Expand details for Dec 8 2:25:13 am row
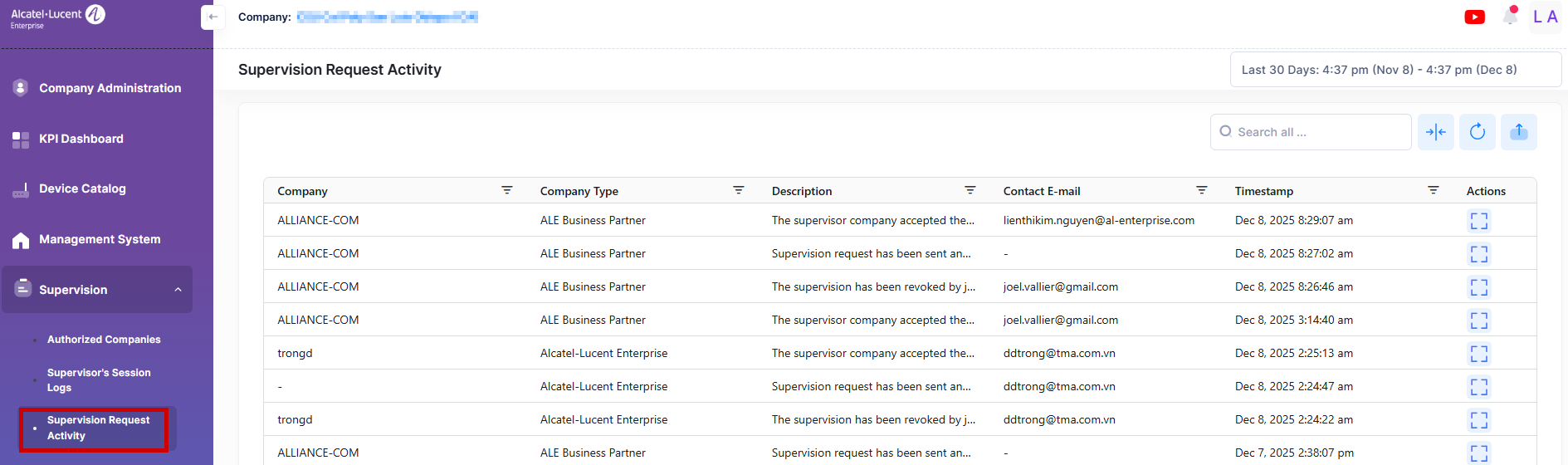This screenshot has height=465, width=1568. tap(1478, 354)
